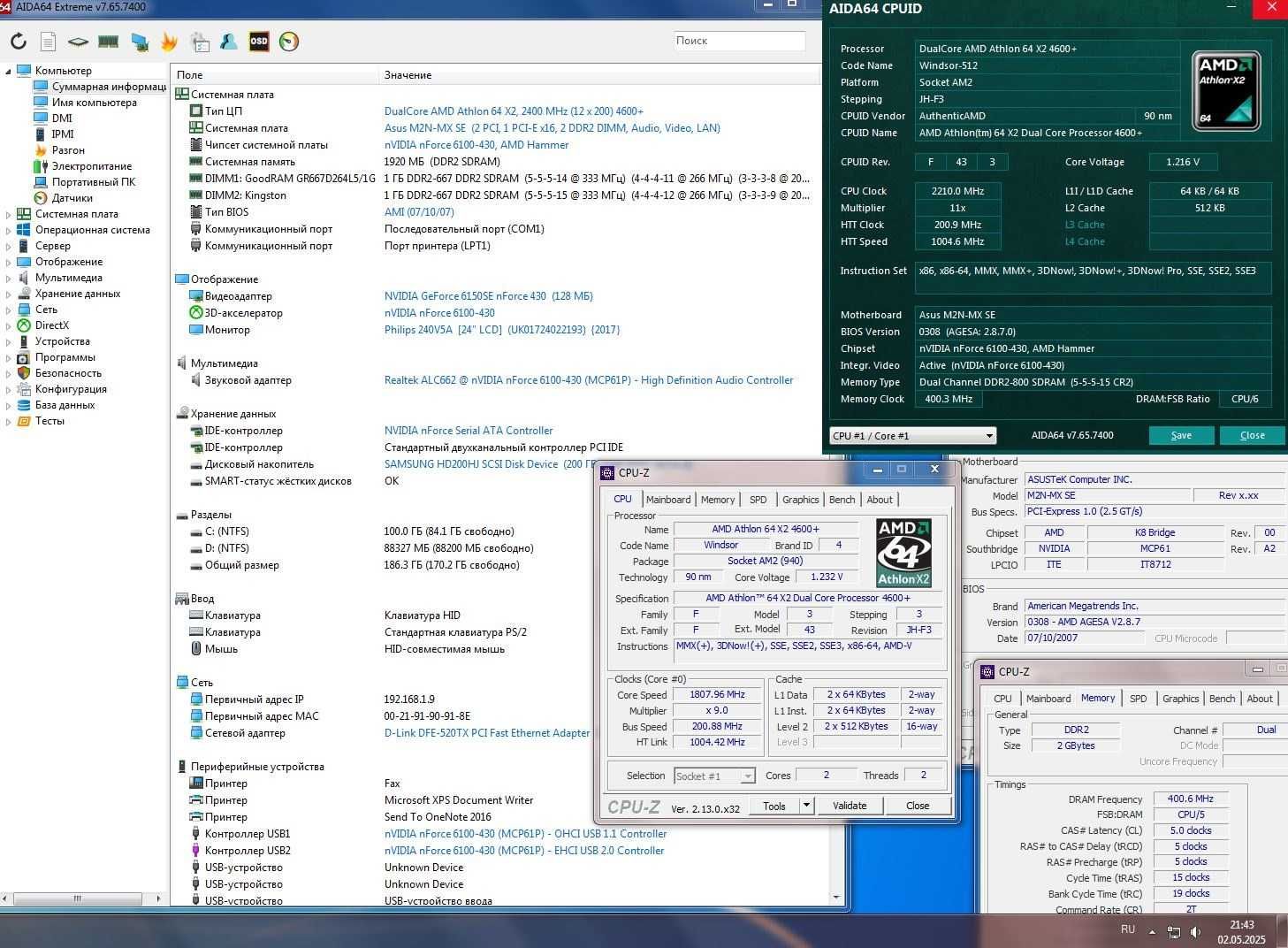The width and height of the screenshot is (1288, 948).
Task: Expand the Операционная система tree node
Action: pos(9,230)
